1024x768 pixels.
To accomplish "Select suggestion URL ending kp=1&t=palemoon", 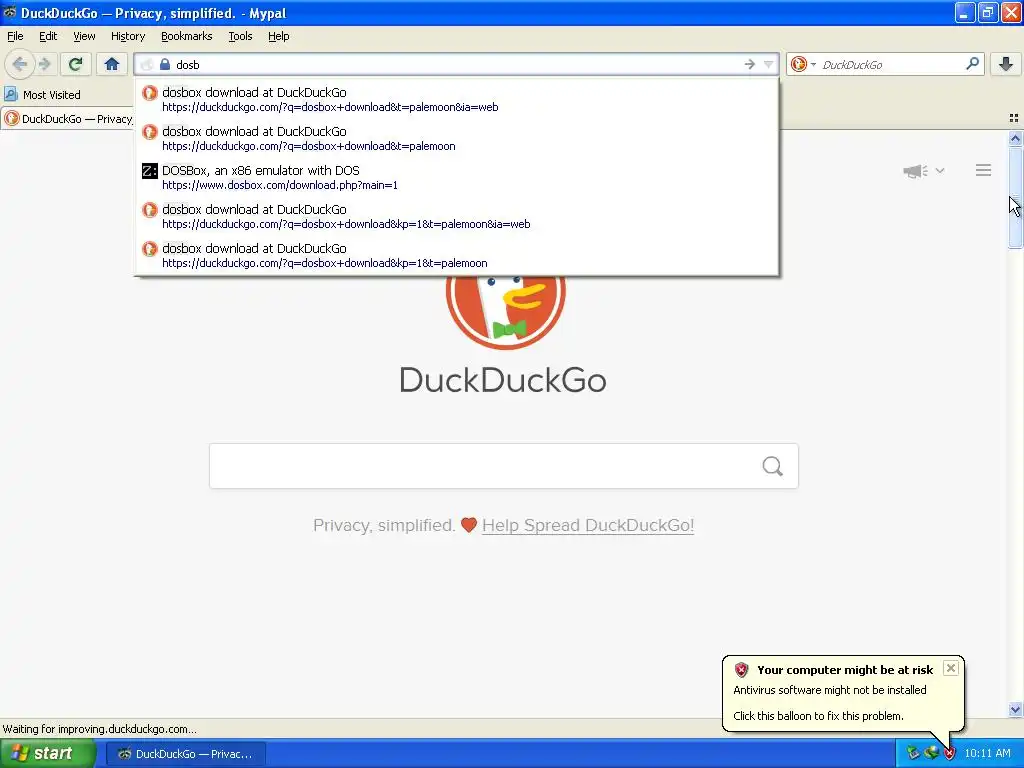I will [x=456, y=256].
